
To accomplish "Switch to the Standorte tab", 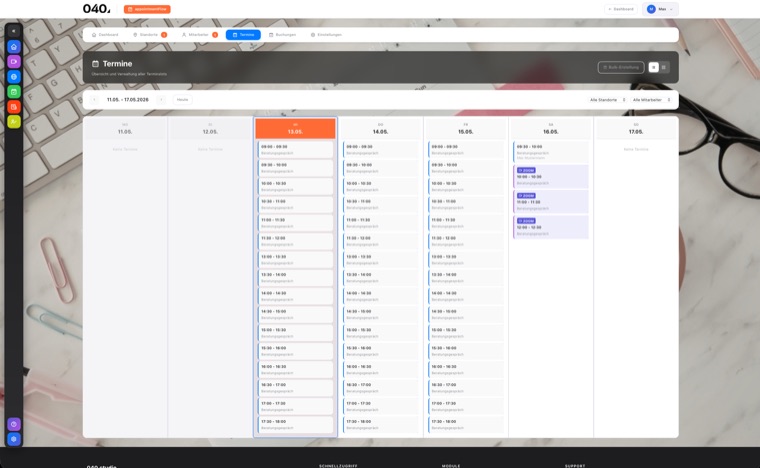I will [x=150, y=35].
